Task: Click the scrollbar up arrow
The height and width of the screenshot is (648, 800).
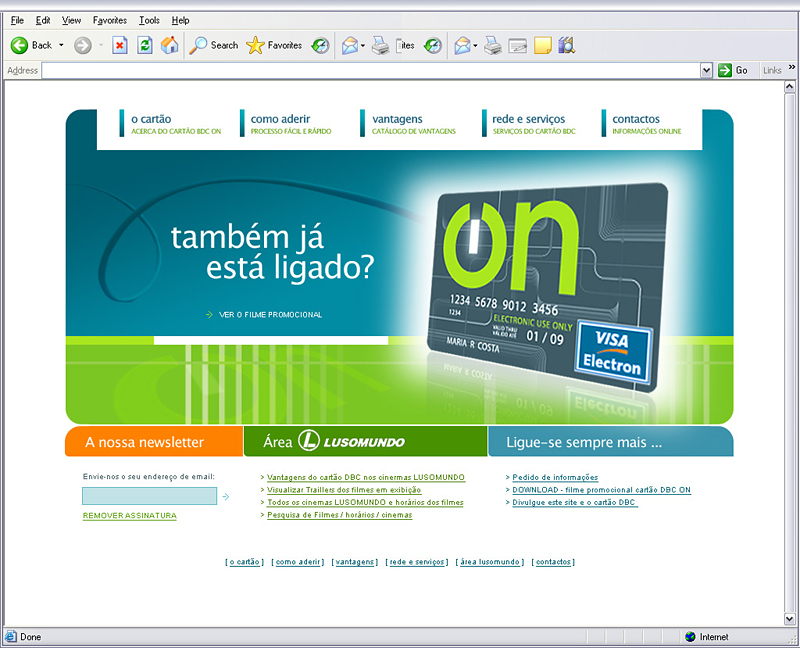Action: coord(789,87)
